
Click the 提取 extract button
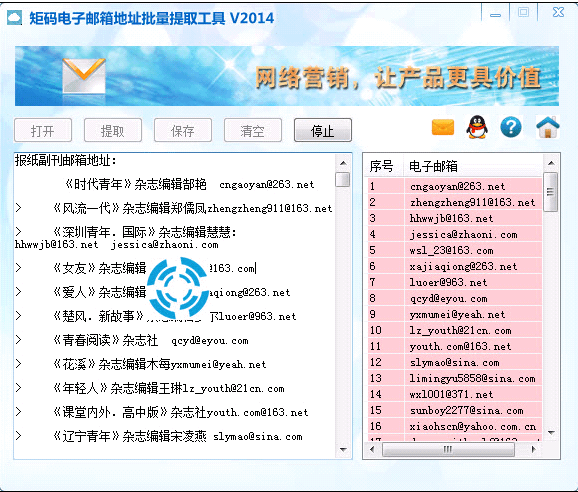point(113,130)
